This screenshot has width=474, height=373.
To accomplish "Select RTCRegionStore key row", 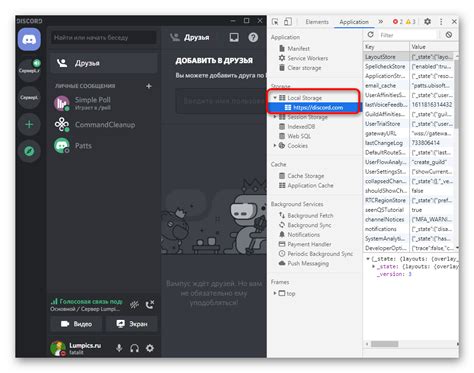I will (x=409, y=200).
